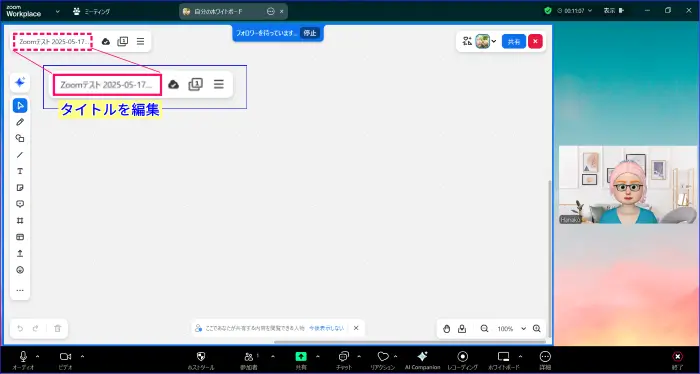Open the whiteboard pages panel

pos(122,42)
